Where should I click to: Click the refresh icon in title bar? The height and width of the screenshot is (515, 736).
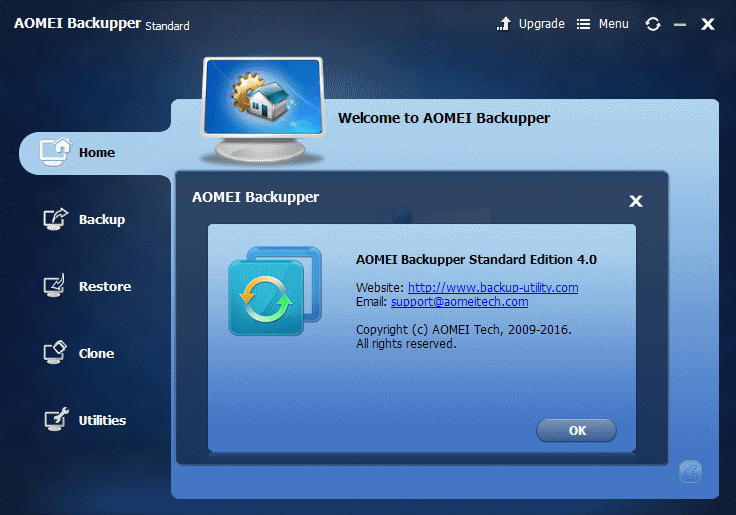click(653, 24)
